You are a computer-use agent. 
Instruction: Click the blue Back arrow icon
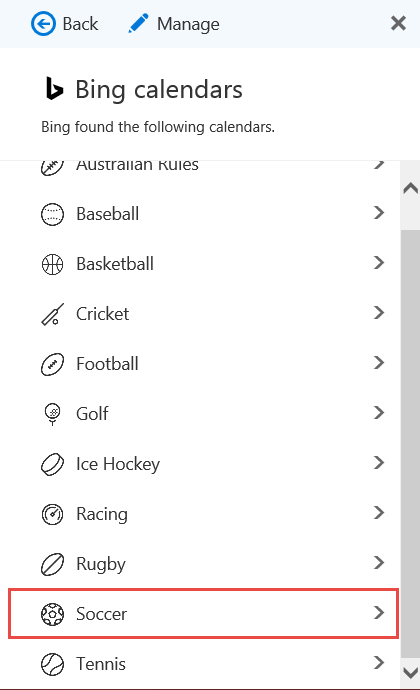click(x=43, y=24)
